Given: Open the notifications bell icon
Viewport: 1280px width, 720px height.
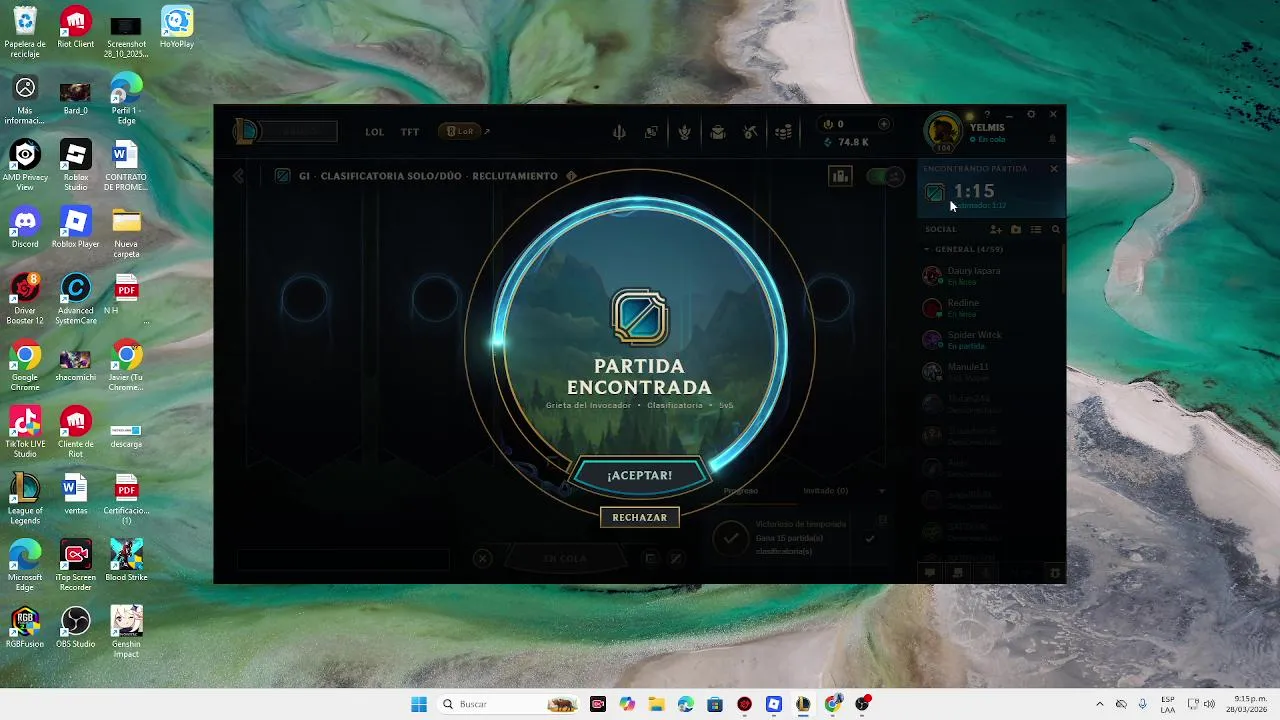Looking at the screenshot, I should click(1052, 139).
